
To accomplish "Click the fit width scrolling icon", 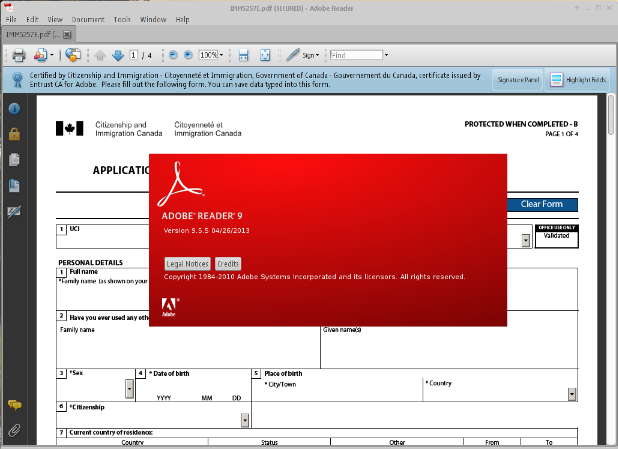I will [244, 55].
